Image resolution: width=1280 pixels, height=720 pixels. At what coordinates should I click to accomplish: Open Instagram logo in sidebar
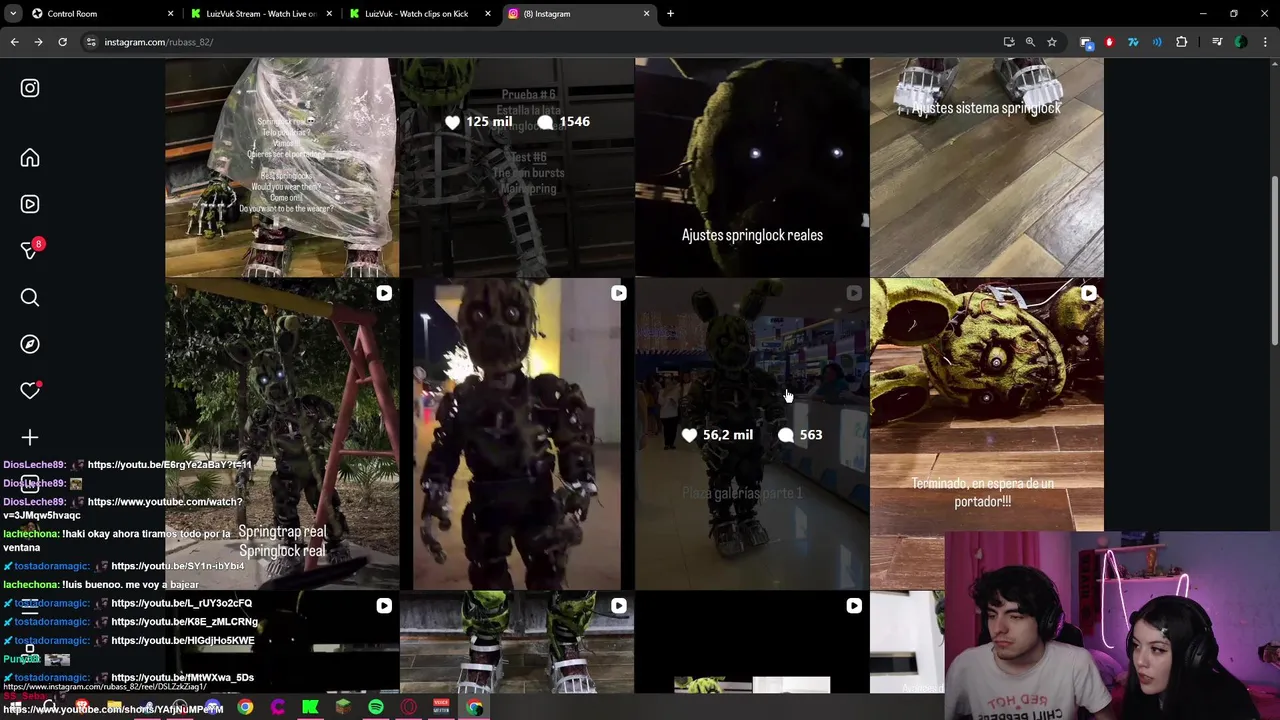30,88
